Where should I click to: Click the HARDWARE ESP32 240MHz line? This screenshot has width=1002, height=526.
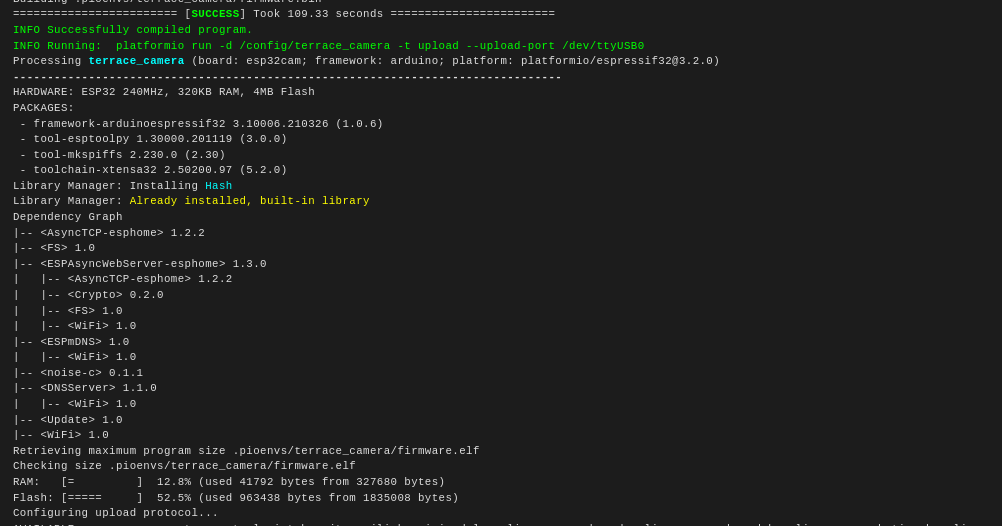[164, 92]
